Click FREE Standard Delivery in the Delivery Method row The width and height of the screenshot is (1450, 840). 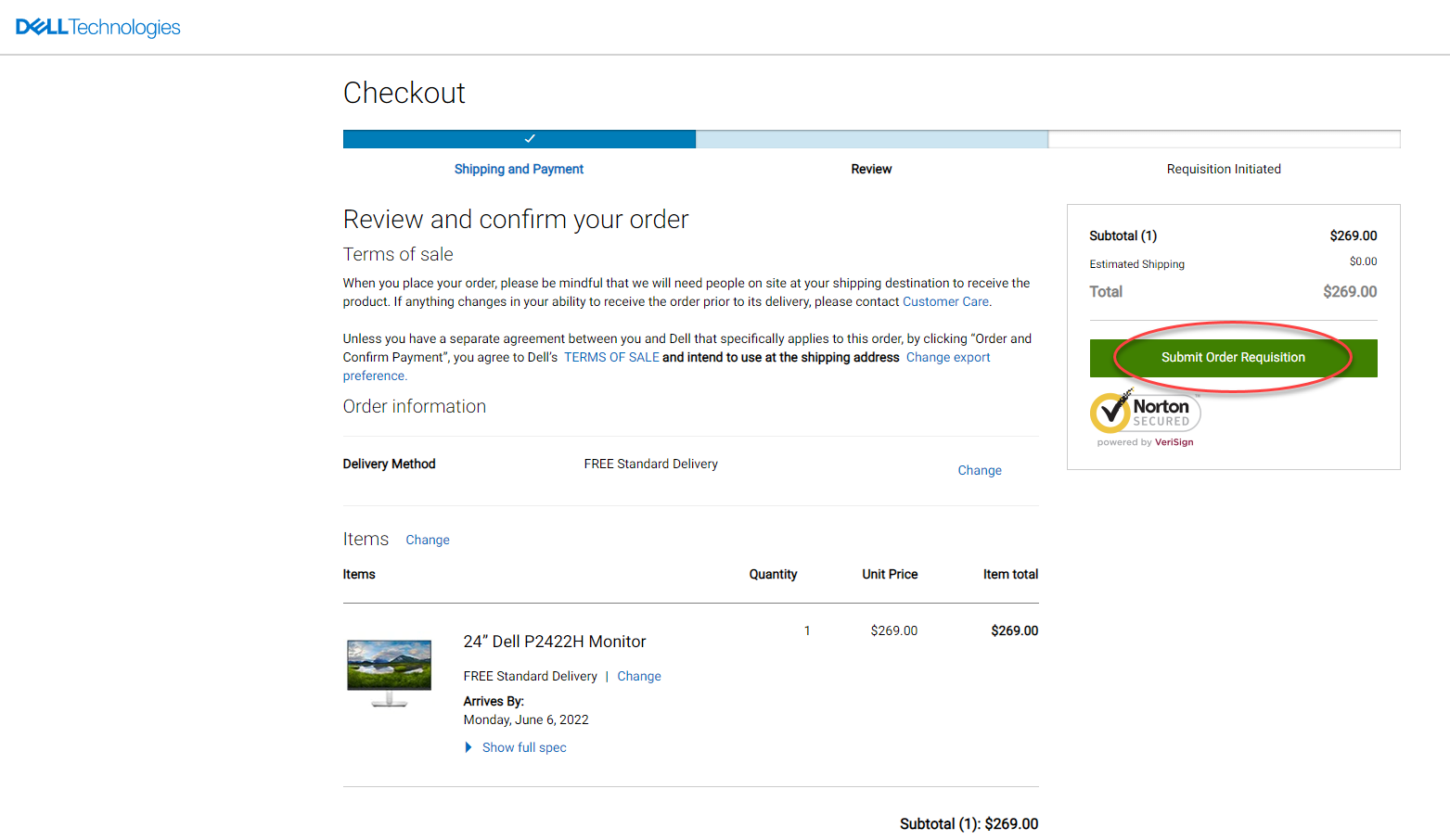point(650,464)
